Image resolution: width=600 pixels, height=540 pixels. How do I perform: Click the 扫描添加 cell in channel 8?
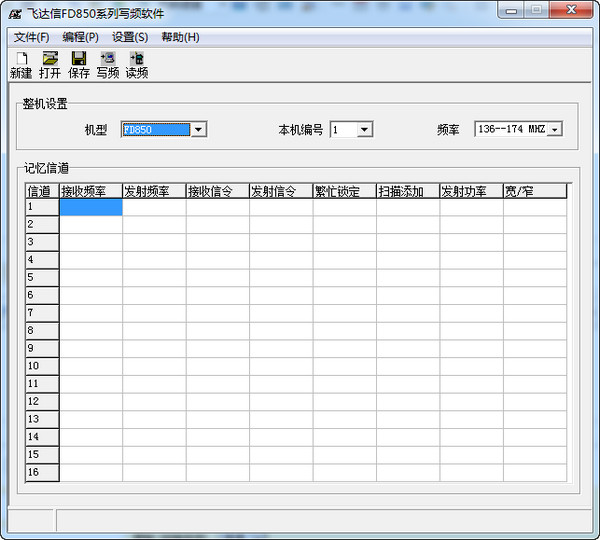tap(408, 331)
